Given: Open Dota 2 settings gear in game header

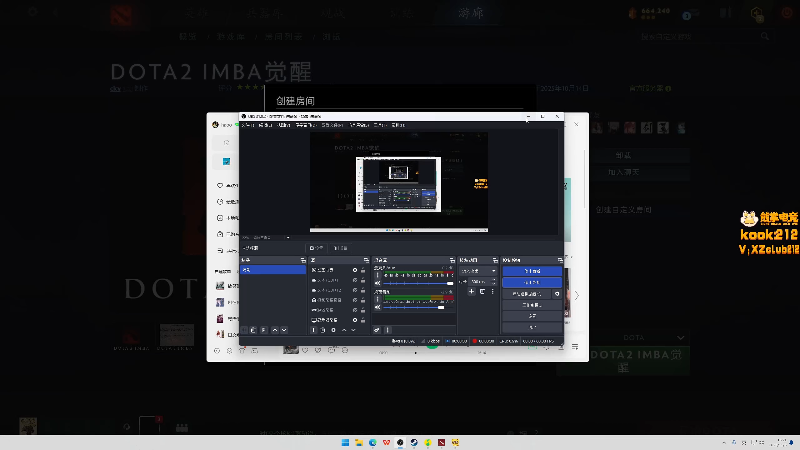Looking at the screenshot, I should coord(33,11).
